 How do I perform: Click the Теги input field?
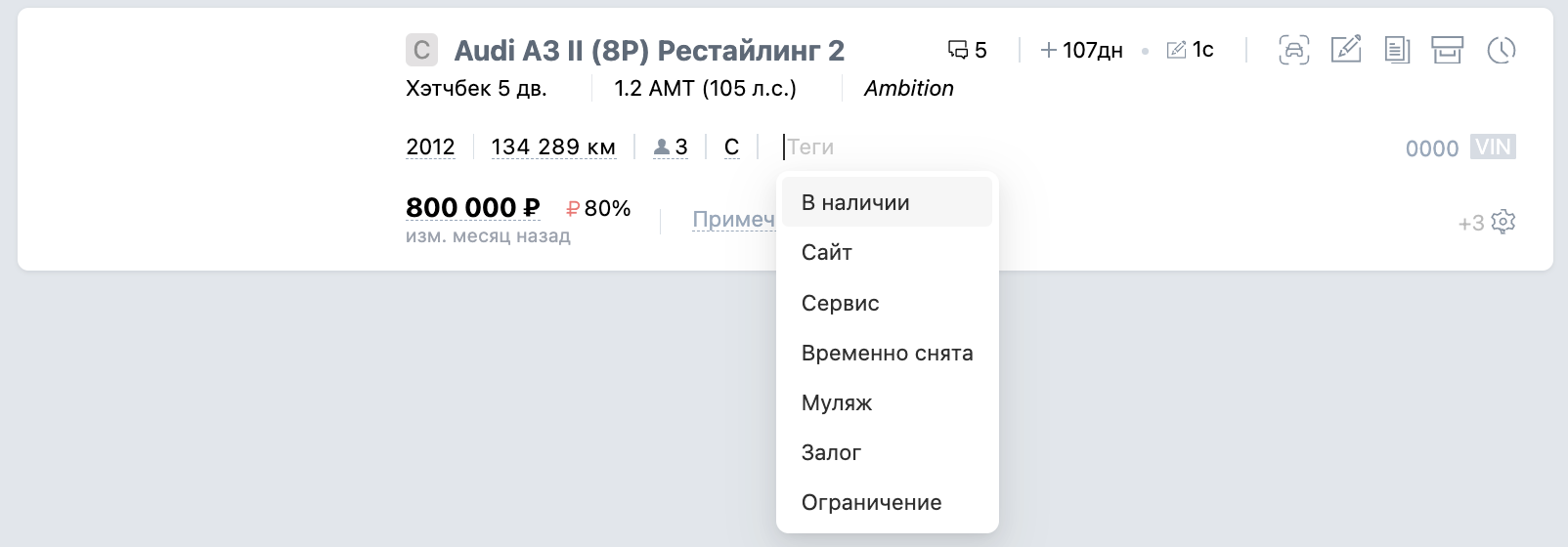[831, 147]
